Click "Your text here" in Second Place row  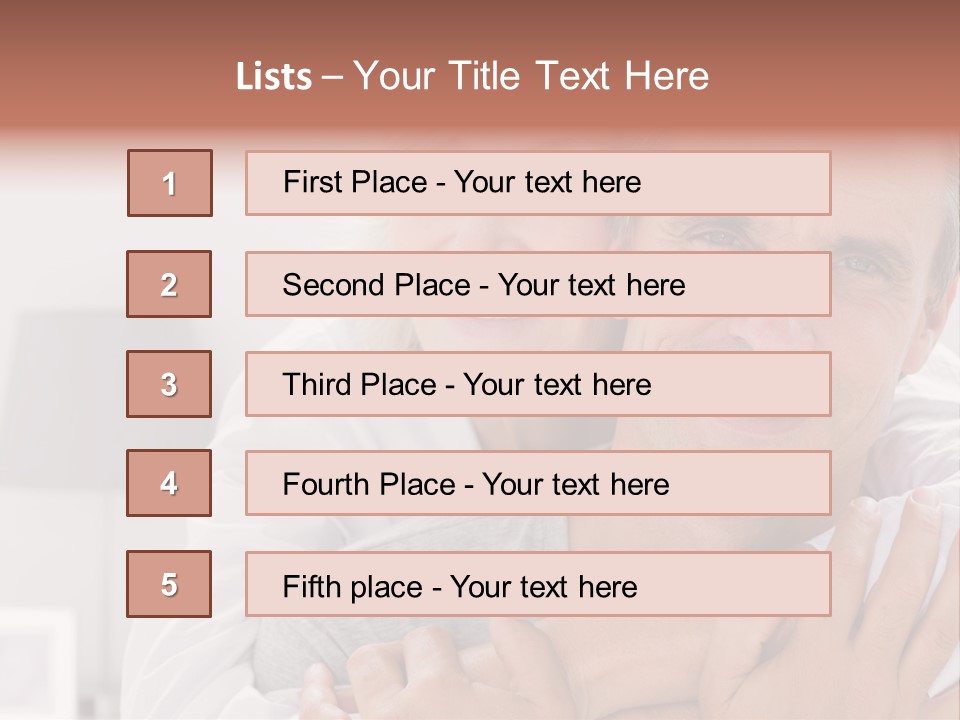(x=591, y=285)
